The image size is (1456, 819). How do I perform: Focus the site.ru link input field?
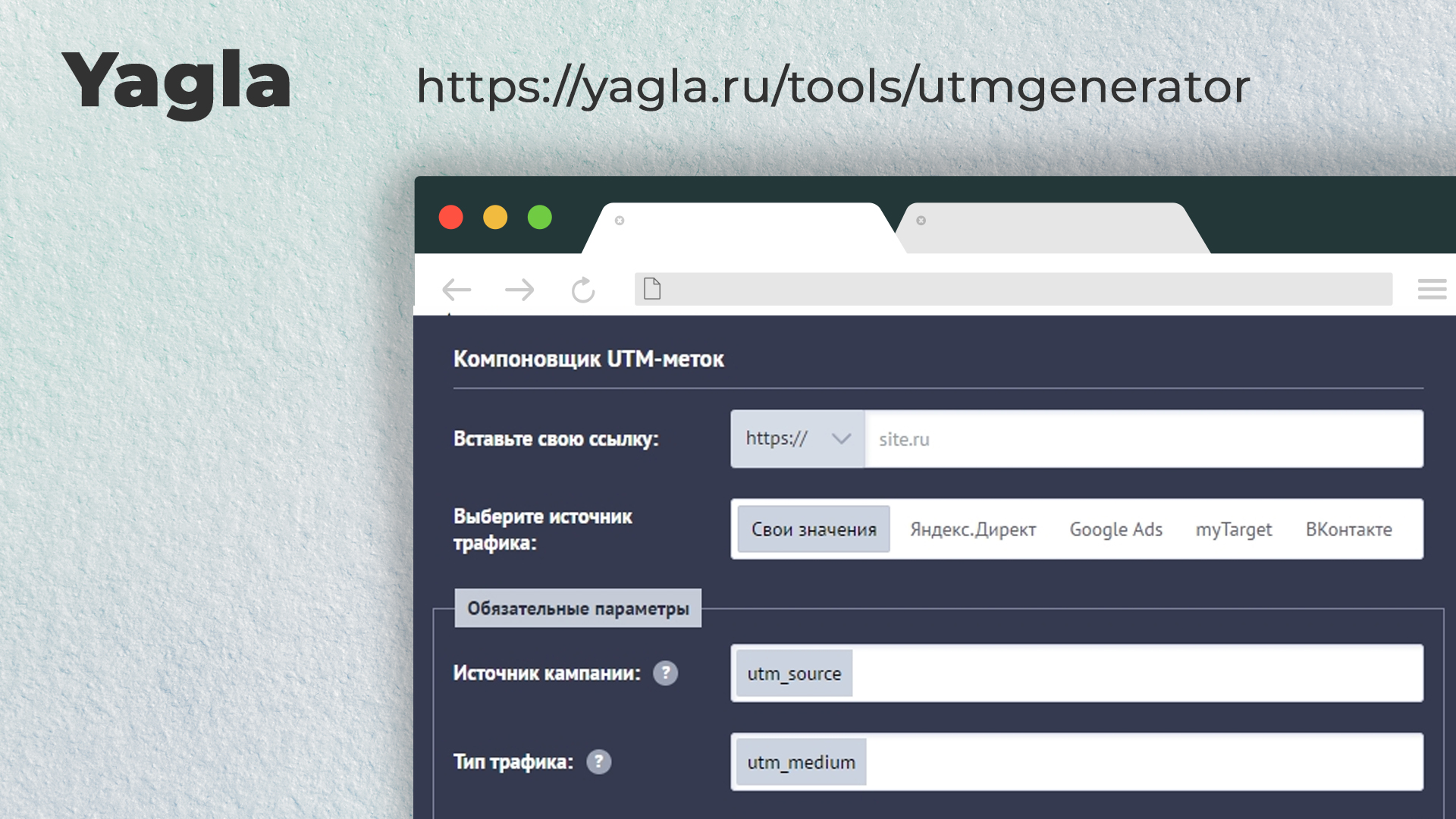[x=1144, y=438]
